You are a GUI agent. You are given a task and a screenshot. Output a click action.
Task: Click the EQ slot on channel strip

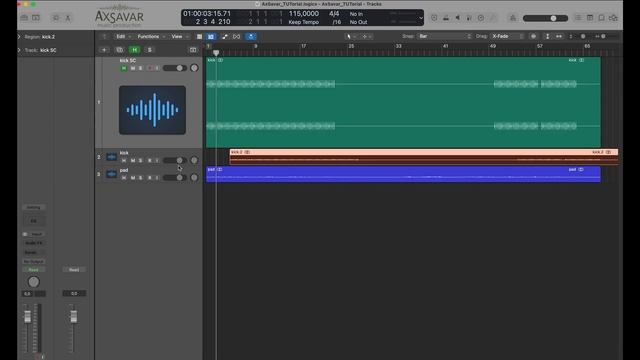tap(33, 221)
